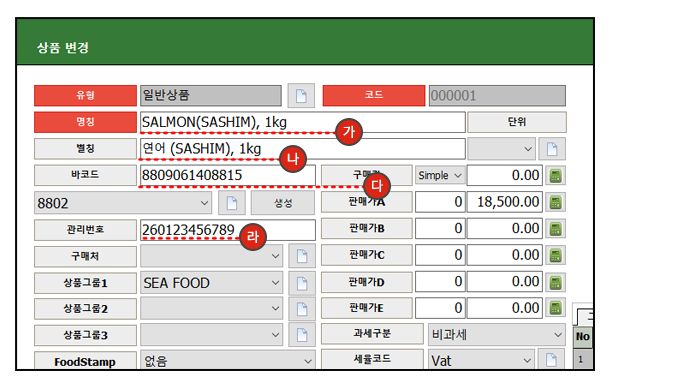This screenshot has height=386, width=677.
Task: Click the 관리번호 label button
Action: pyautogui.click(x=85, y=230)
